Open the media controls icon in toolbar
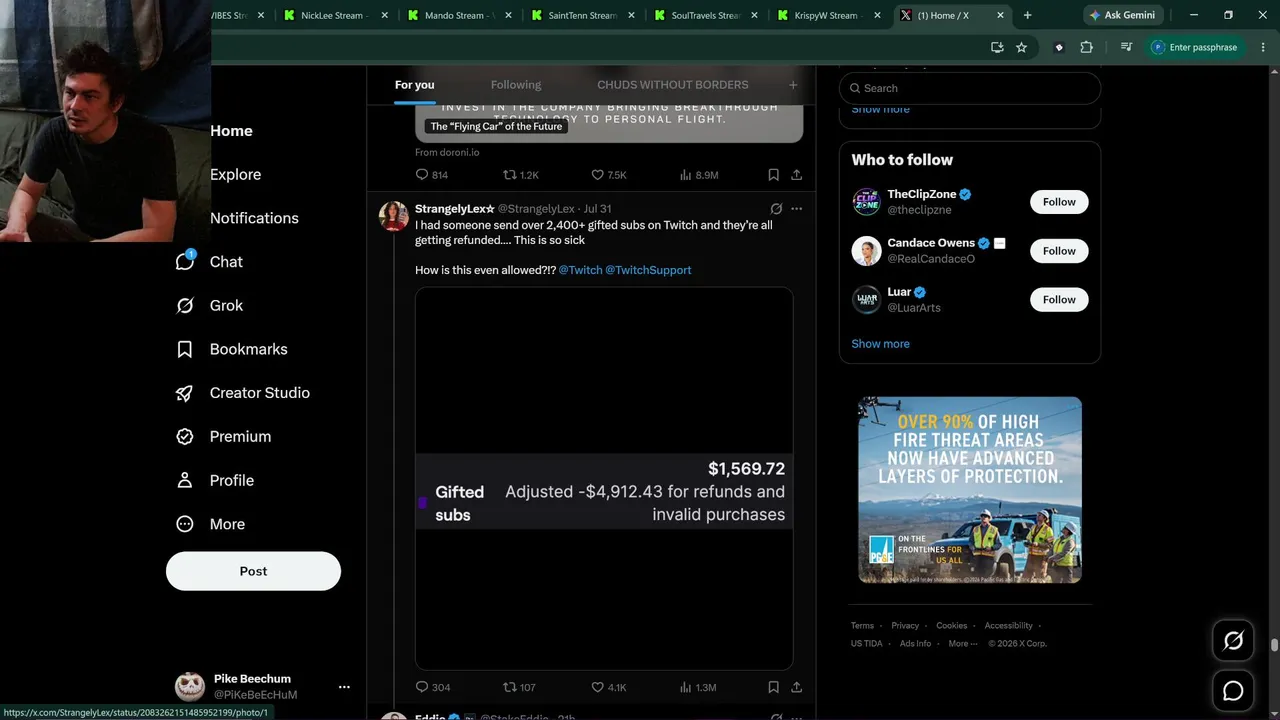 [1126, 47]
